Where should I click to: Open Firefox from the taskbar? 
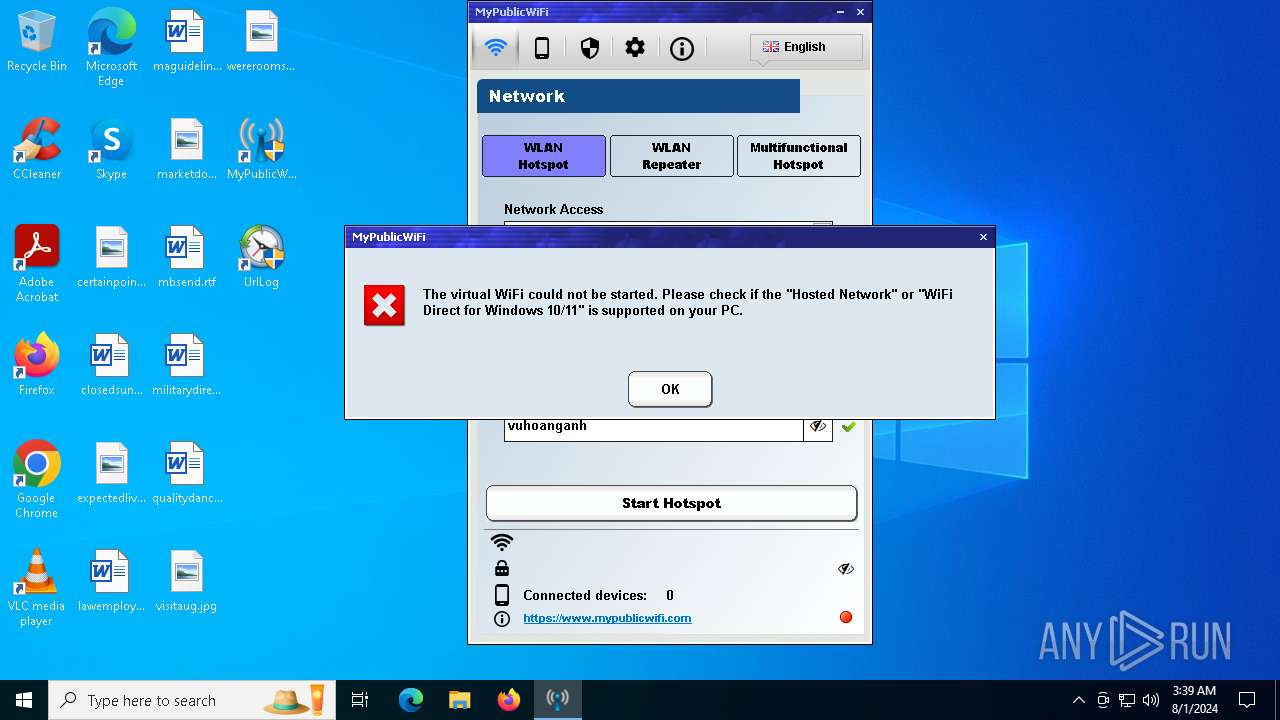[509, 700]
